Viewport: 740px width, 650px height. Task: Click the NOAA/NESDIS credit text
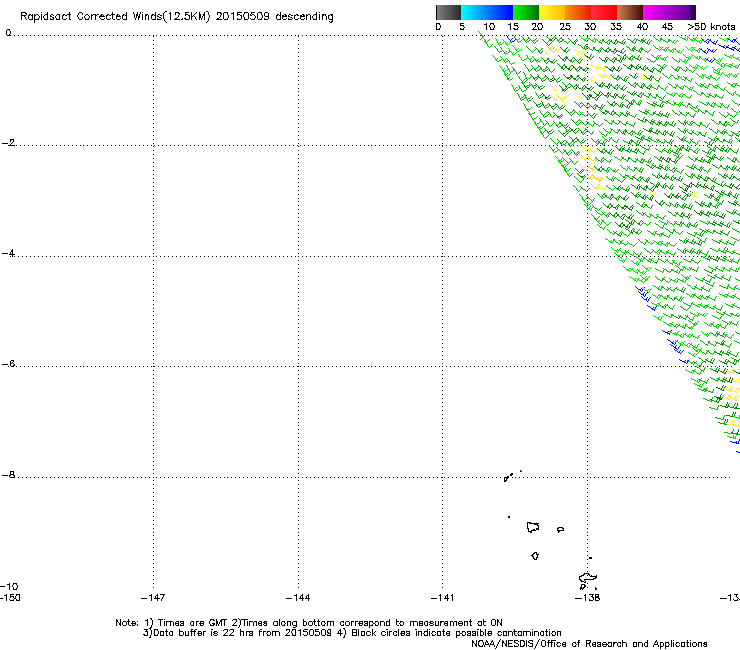[x=589, y=644]
